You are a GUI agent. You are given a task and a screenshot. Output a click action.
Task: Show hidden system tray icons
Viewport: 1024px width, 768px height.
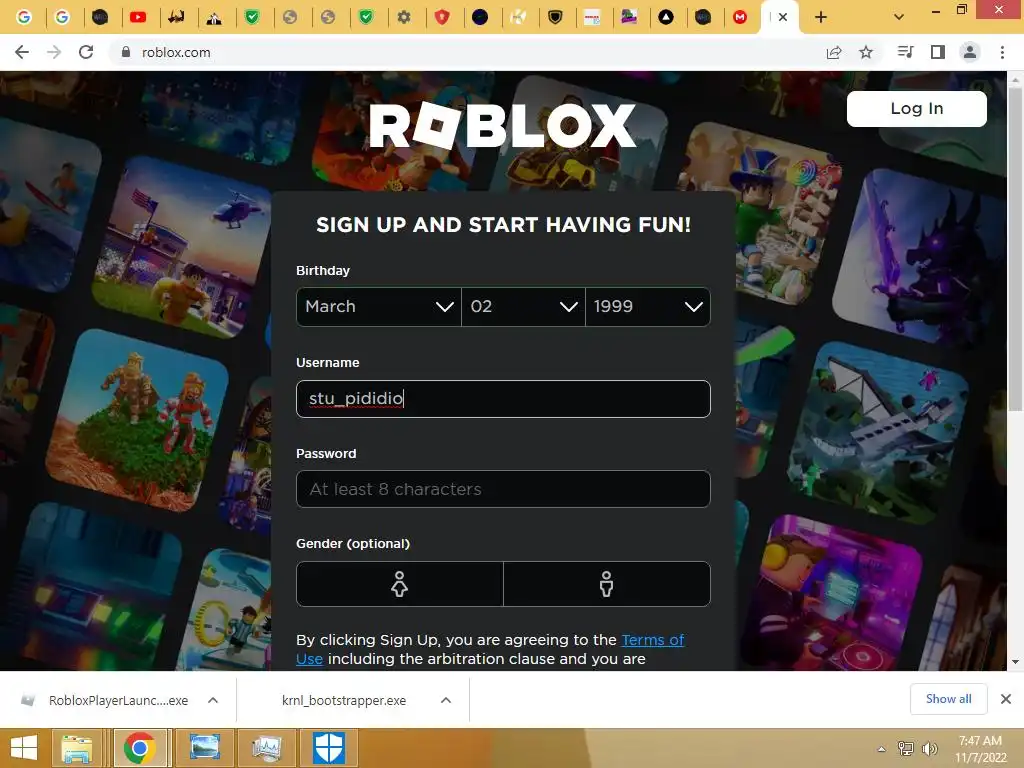click(x=882, y=749)
